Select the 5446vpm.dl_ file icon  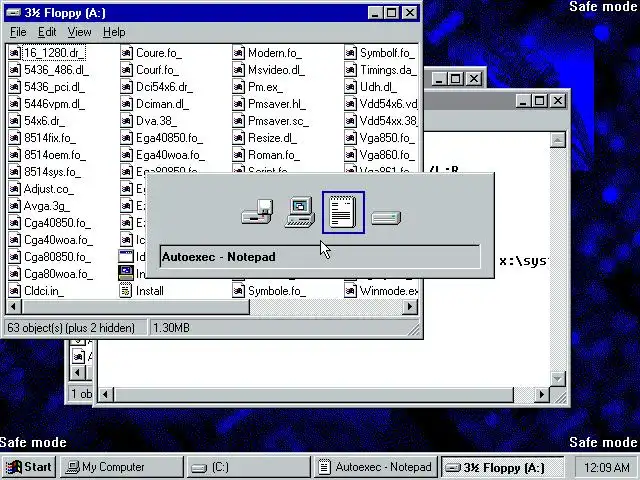pos(14,104)
